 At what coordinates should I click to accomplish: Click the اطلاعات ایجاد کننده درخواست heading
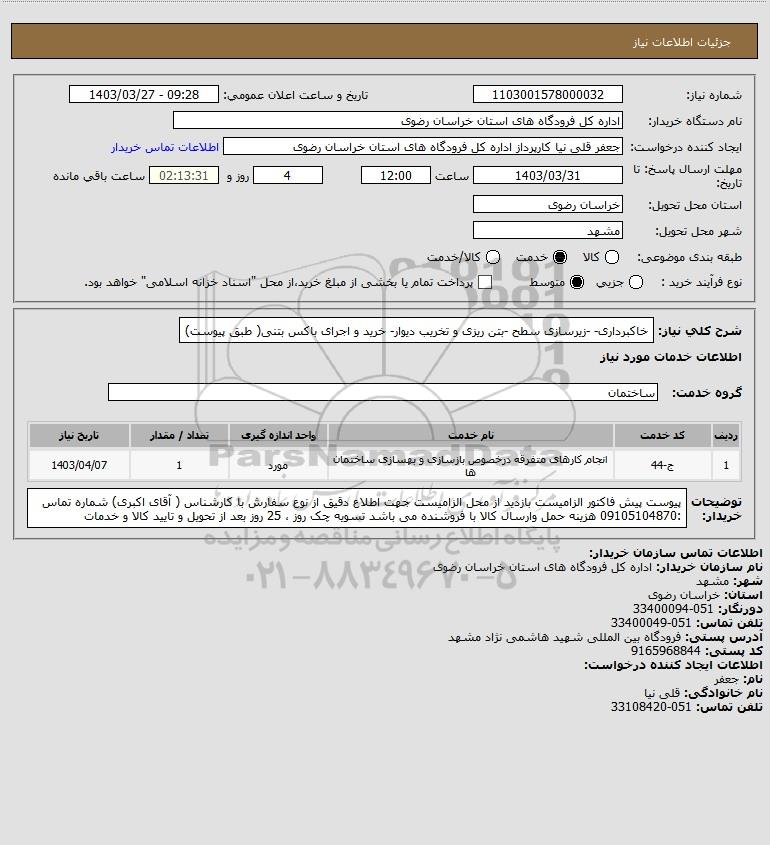coord(673,665)
